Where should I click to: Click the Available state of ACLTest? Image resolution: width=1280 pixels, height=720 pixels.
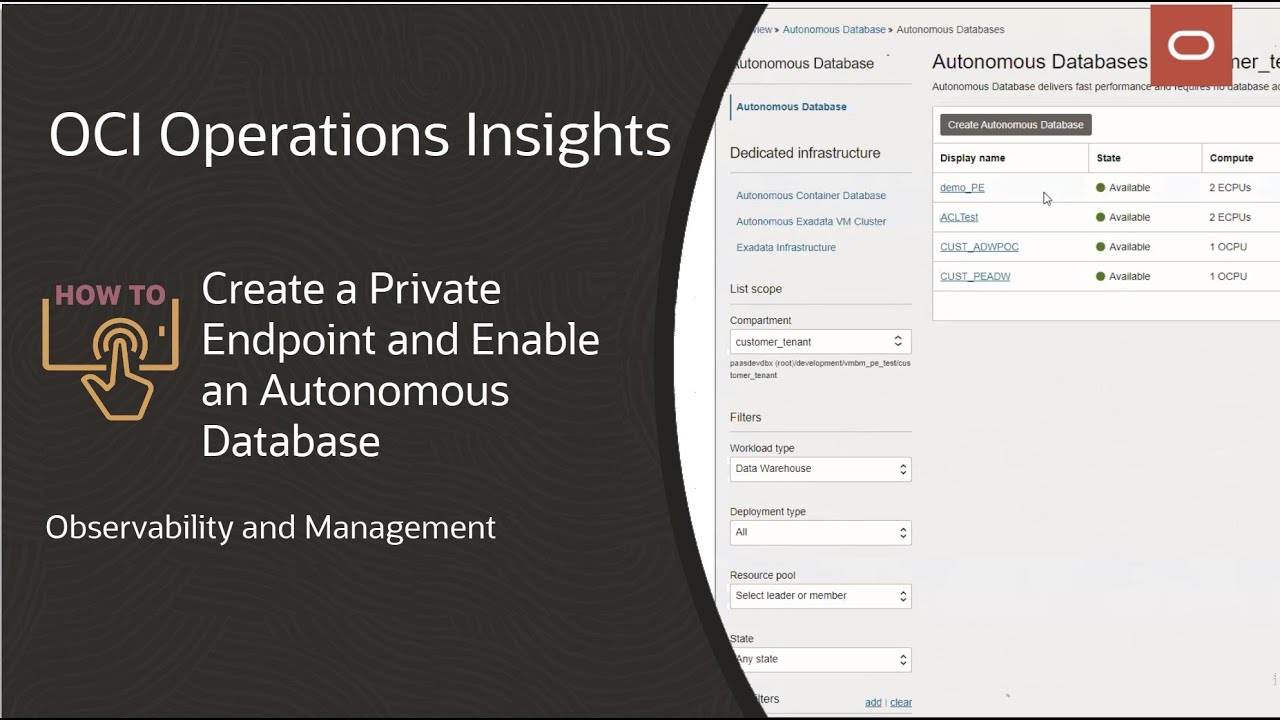point(1123,217)
